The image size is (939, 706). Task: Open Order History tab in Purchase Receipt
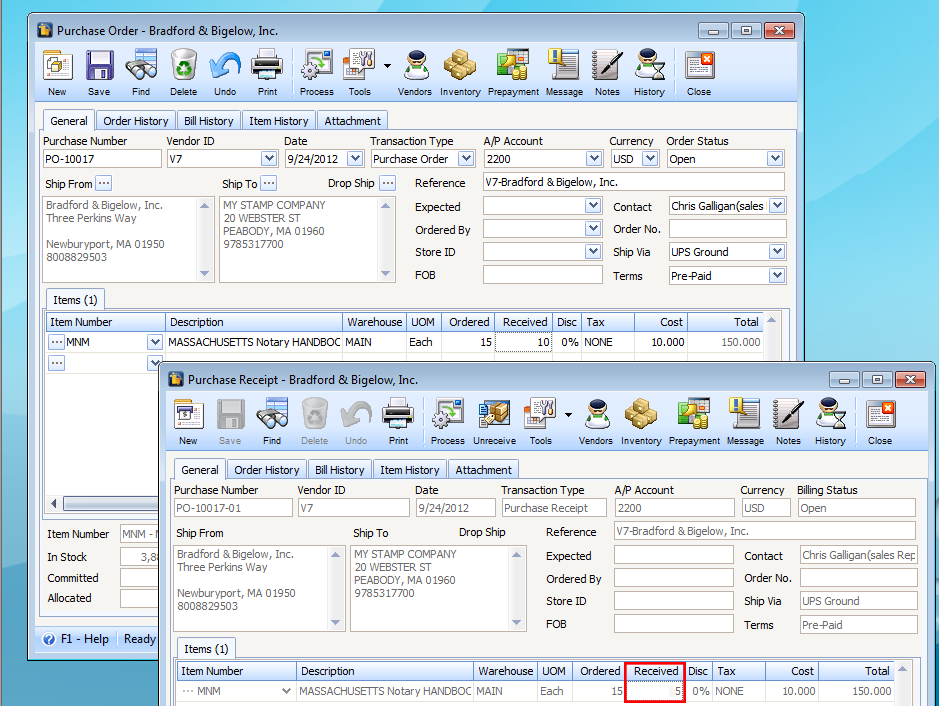(266, 470)
